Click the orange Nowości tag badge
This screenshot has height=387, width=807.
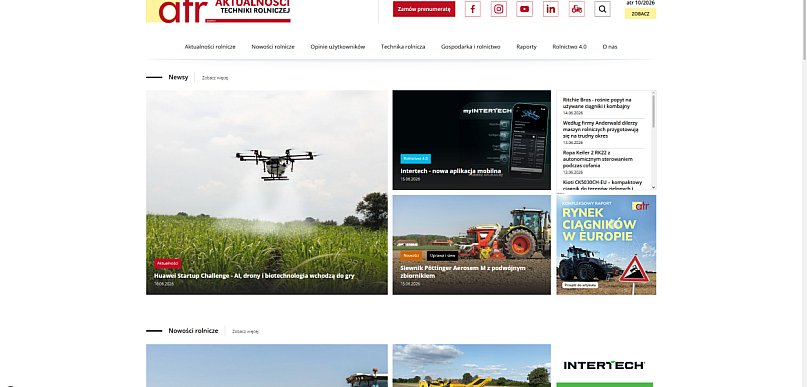click(x=411, y=256)
